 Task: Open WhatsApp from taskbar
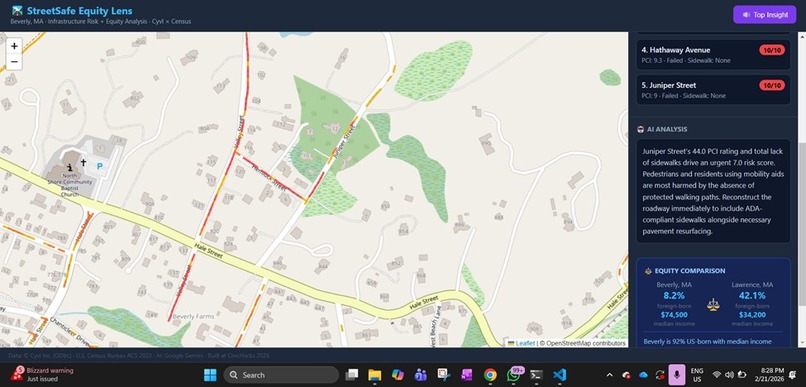(514, 375)
